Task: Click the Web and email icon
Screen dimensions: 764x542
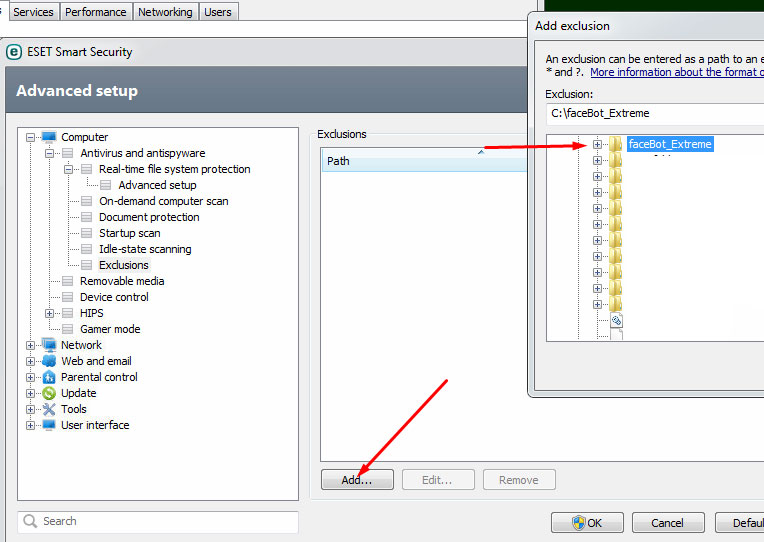Action: coord(49,361)
